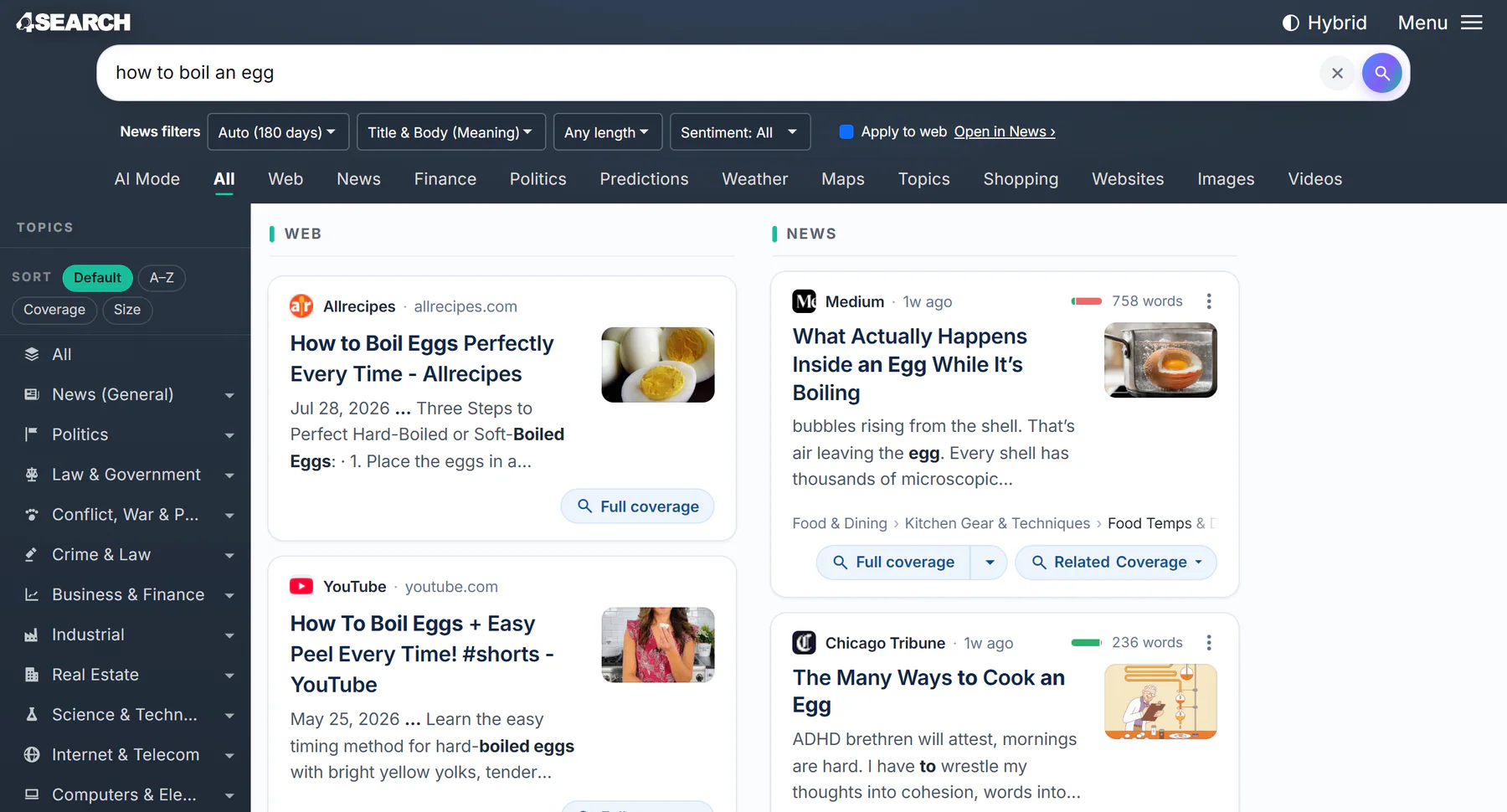1507x812 pixels.
Task: Open the YouTube video thumbnail
Action: click(x=658, y=645)
